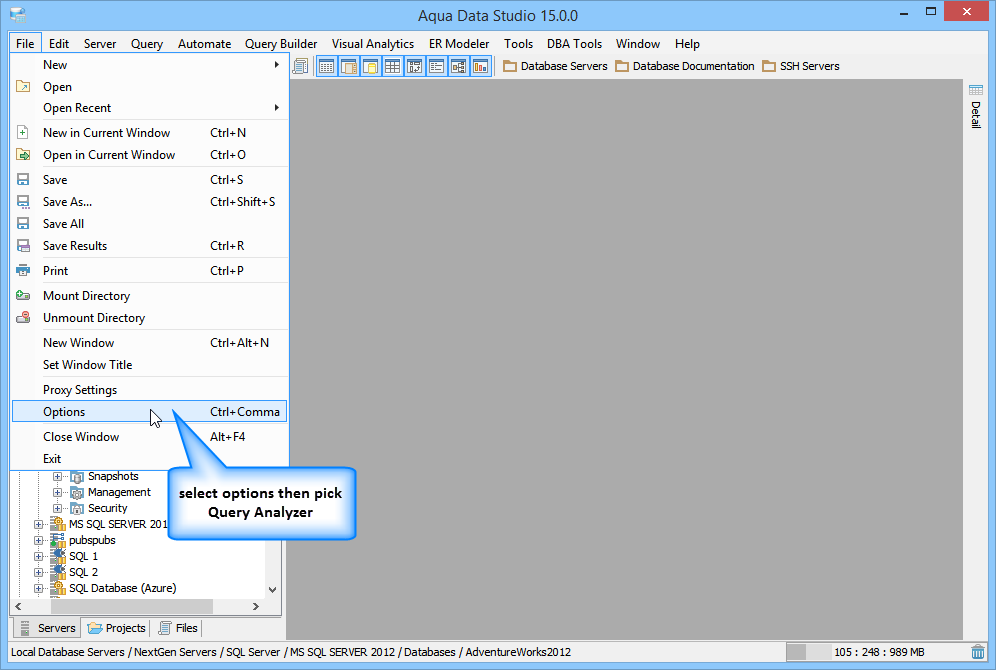
Task: Expand the Snapshots tree node
Action: tap(57, 476)
